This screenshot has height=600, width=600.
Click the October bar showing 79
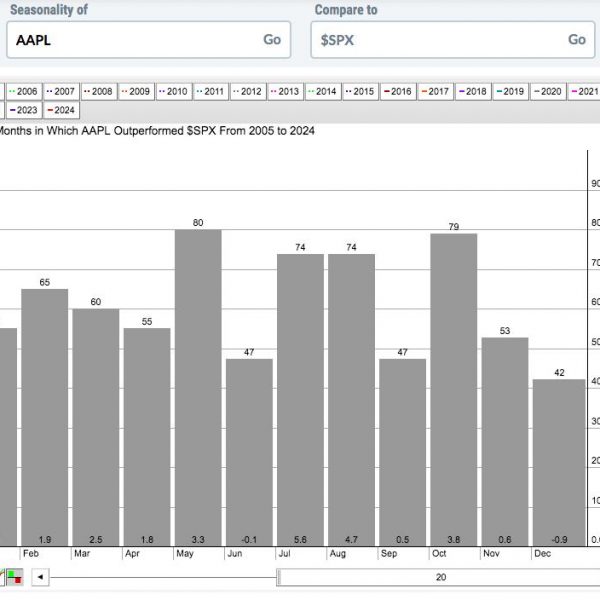454,390
